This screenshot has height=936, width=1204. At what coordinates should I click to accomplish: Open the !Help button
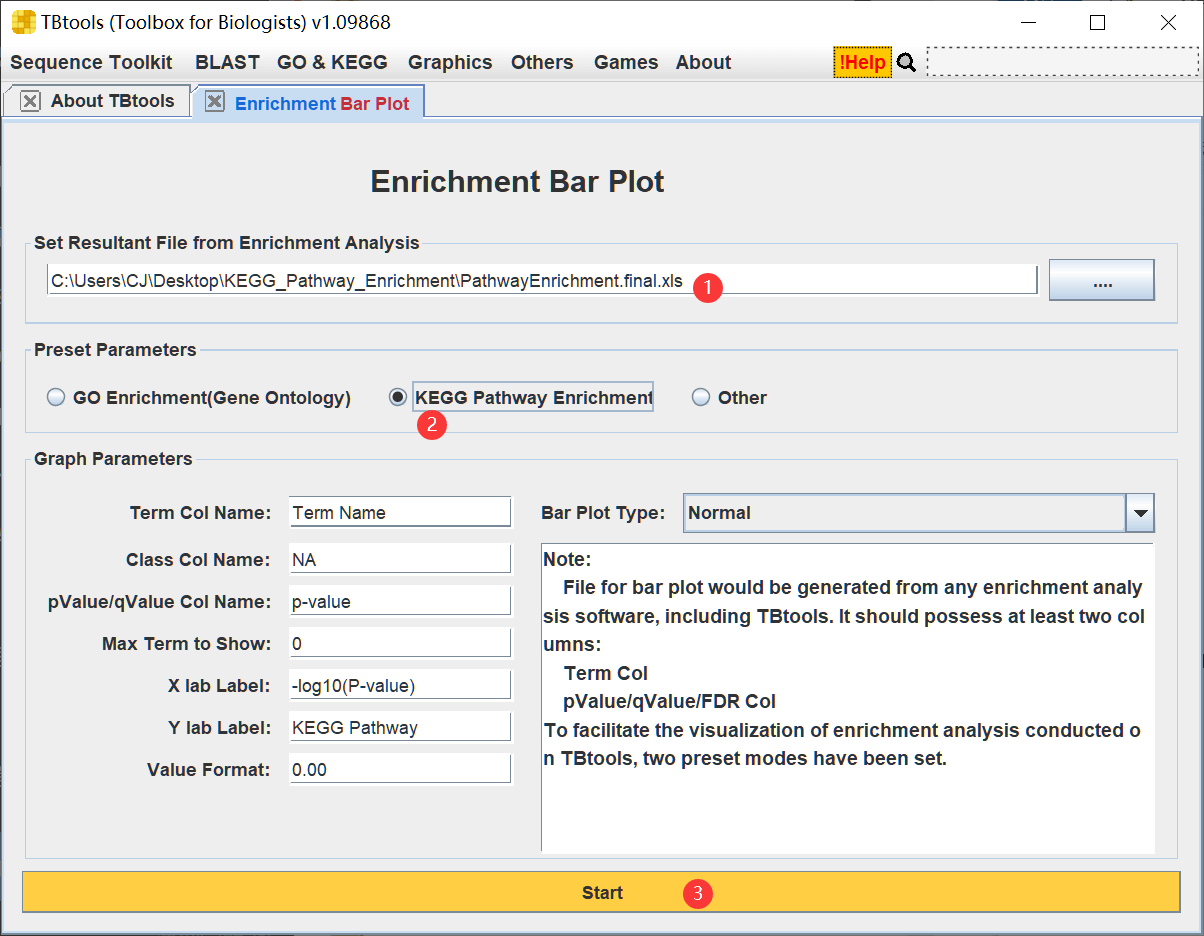[862, 62]
